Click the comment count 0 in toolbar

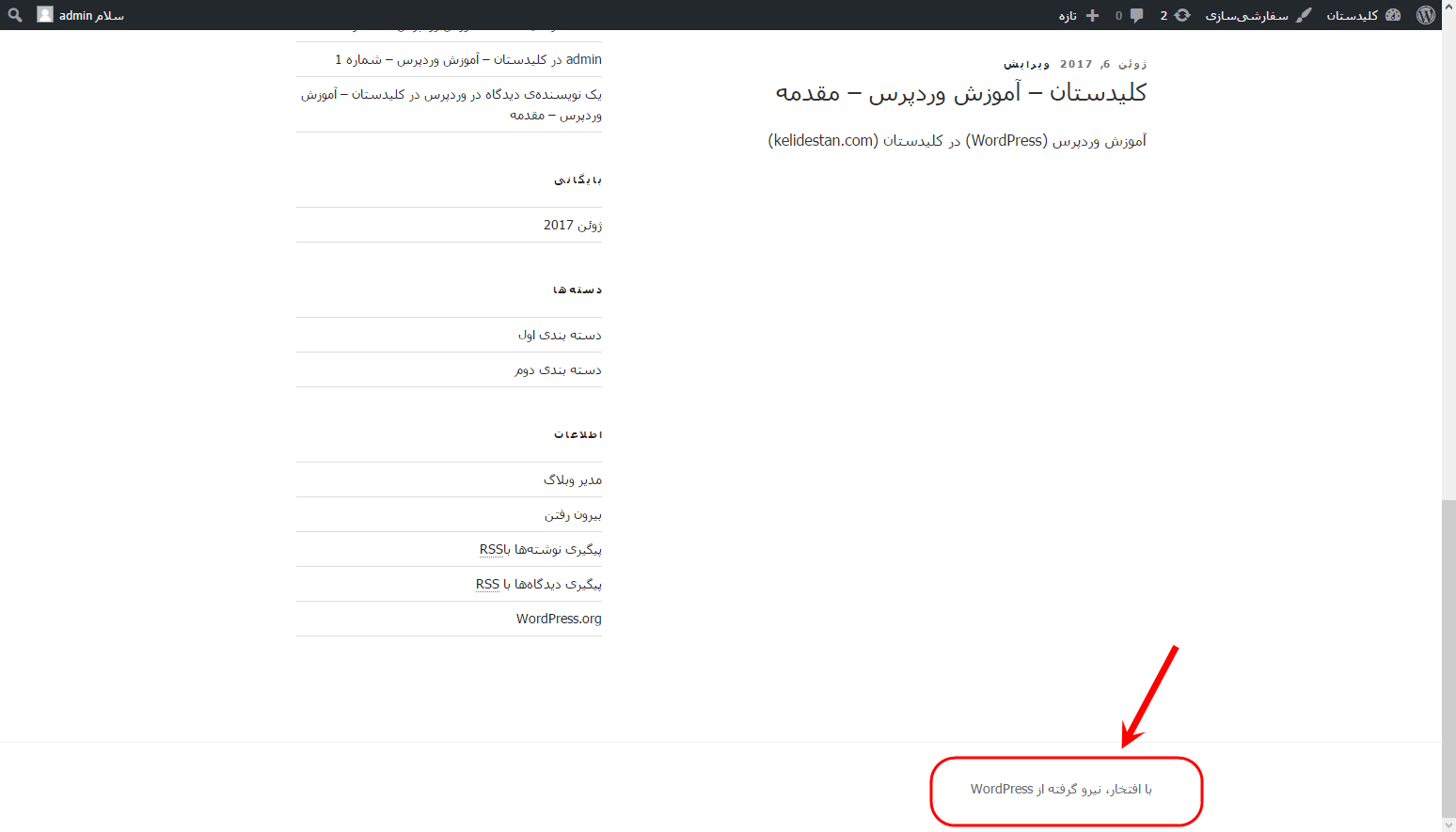point(1119,15)
